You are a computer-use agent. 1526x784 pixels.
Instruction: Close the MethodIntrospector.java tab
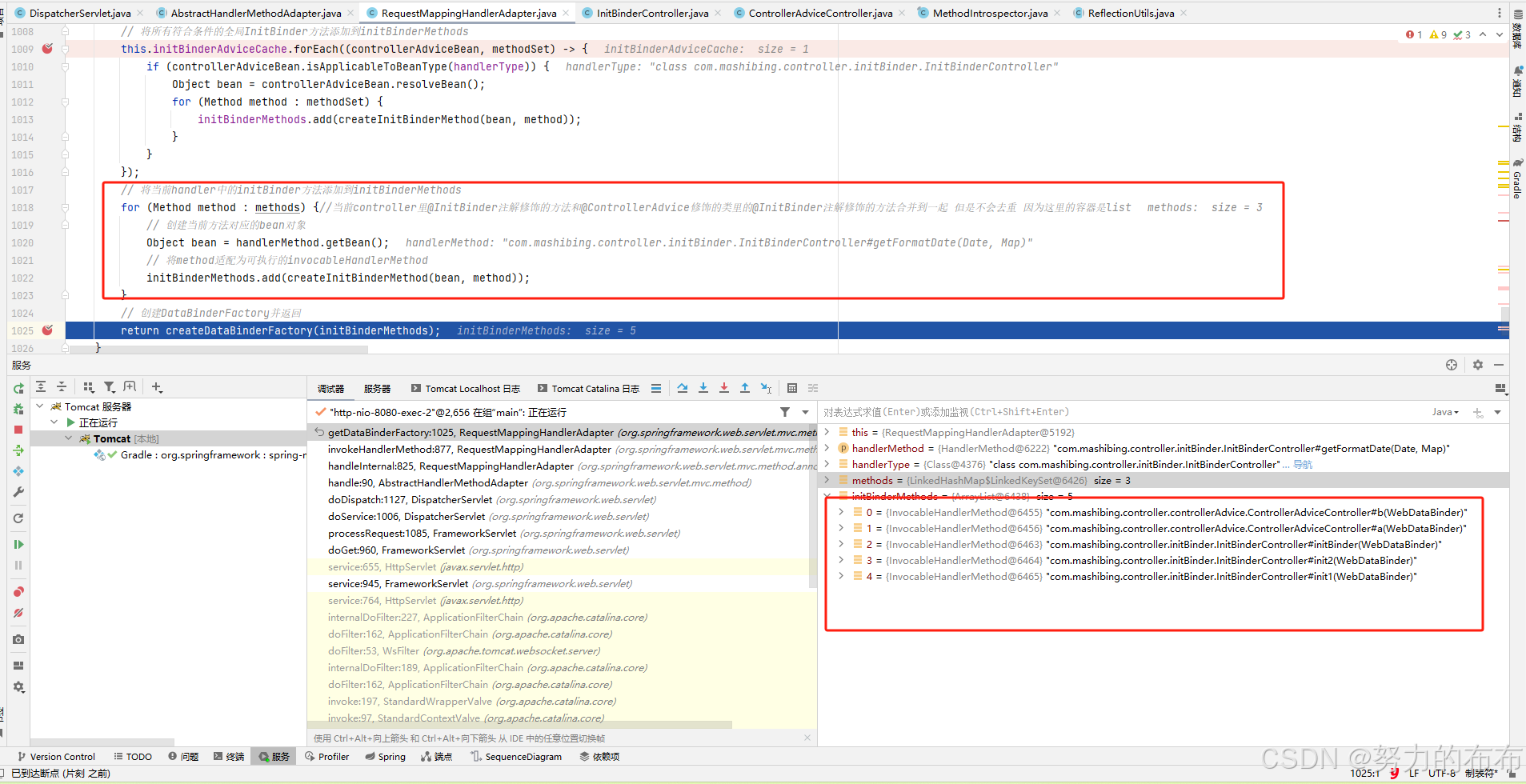coord(1057,13)
